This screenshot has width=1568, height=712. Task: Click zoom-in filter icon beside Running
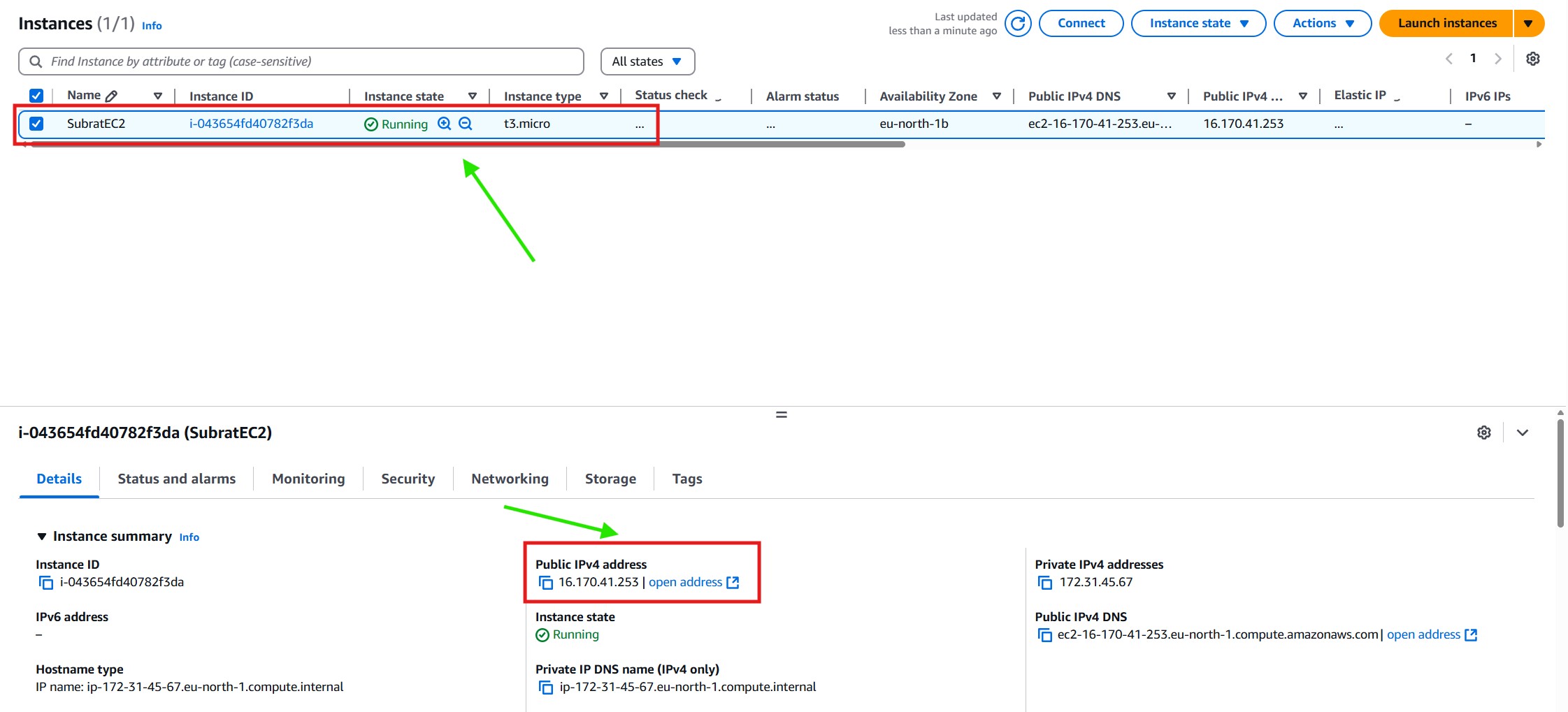[x=444, y=124]
